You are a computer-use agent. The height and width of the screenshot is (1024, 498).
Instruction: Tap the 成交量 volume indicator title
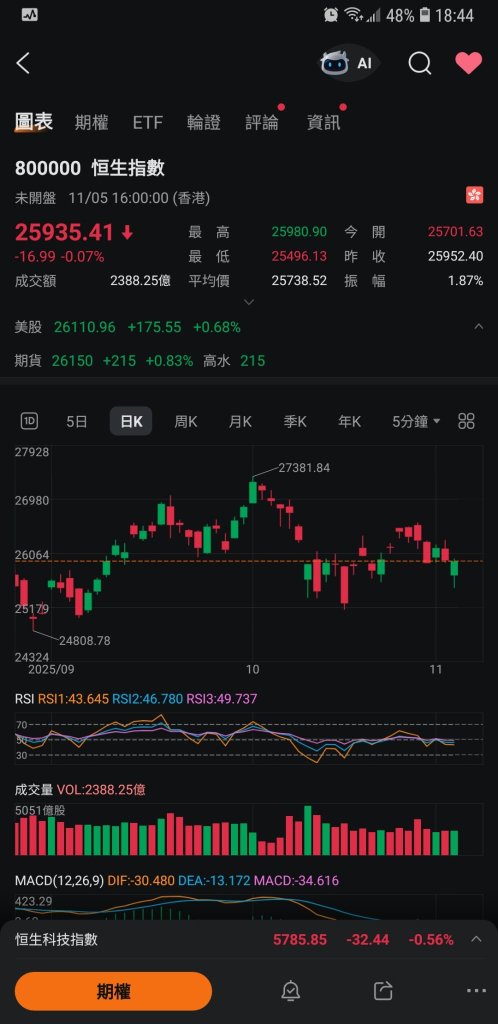34,790
